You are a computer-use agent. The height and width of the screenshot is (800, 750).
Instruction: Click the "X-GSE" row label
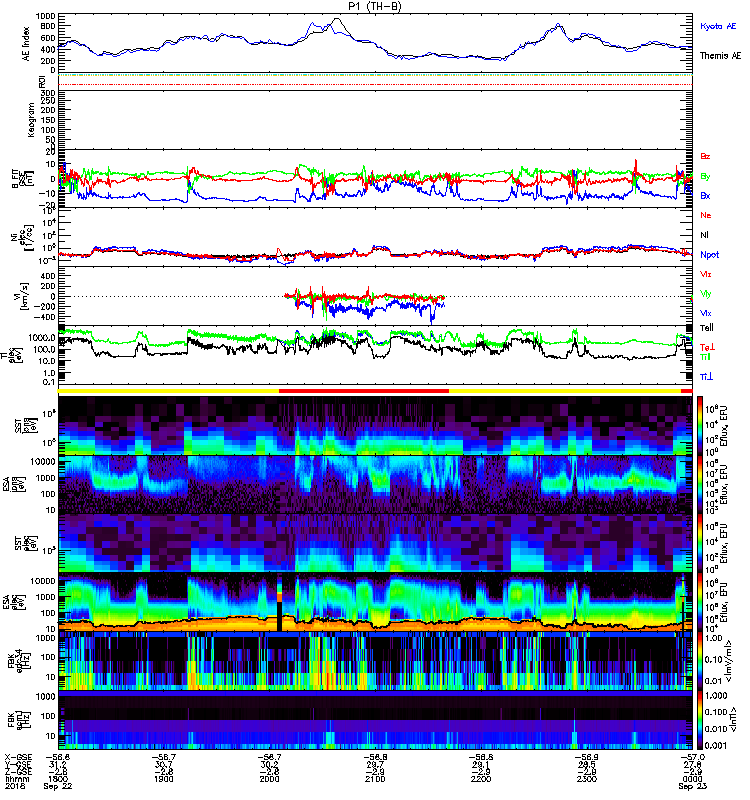(x=18, y=757)
